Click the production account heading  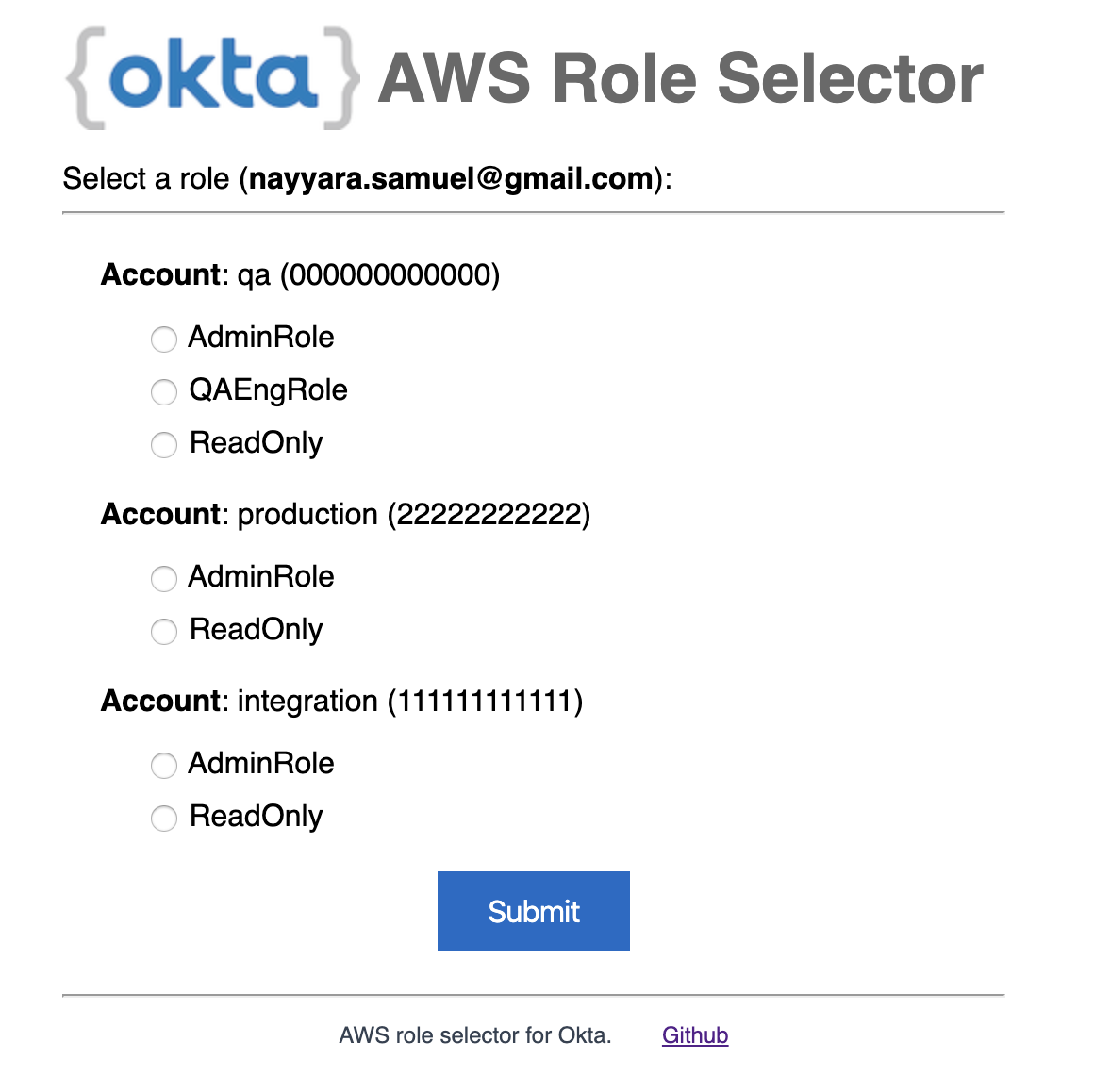click(345, 515)
